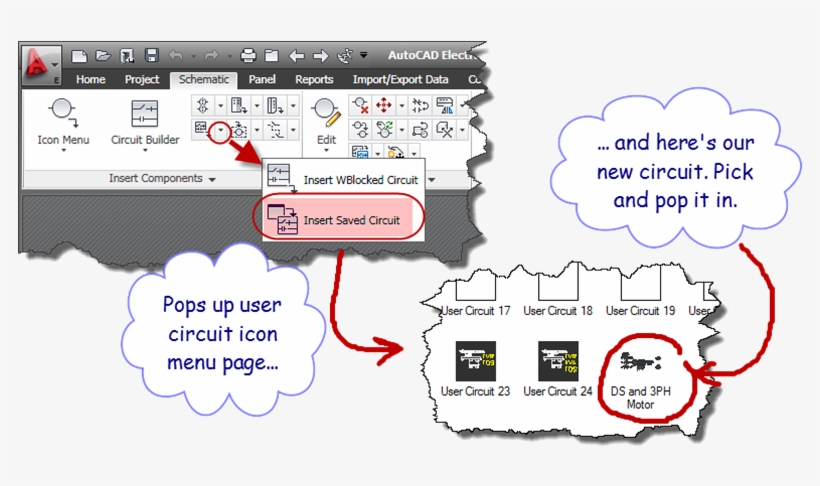The width and height of the screenshot is (820, 486).
Task: Click the Insert Circuit icon in second row
Action: (201, 128)
